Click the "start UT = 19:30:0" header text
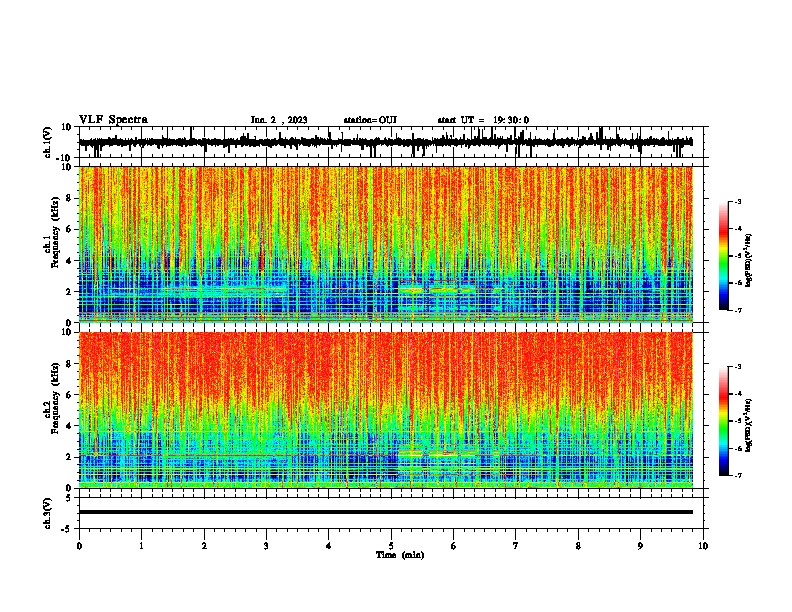Viewport: 792px width, 612px height. point(483,120)
